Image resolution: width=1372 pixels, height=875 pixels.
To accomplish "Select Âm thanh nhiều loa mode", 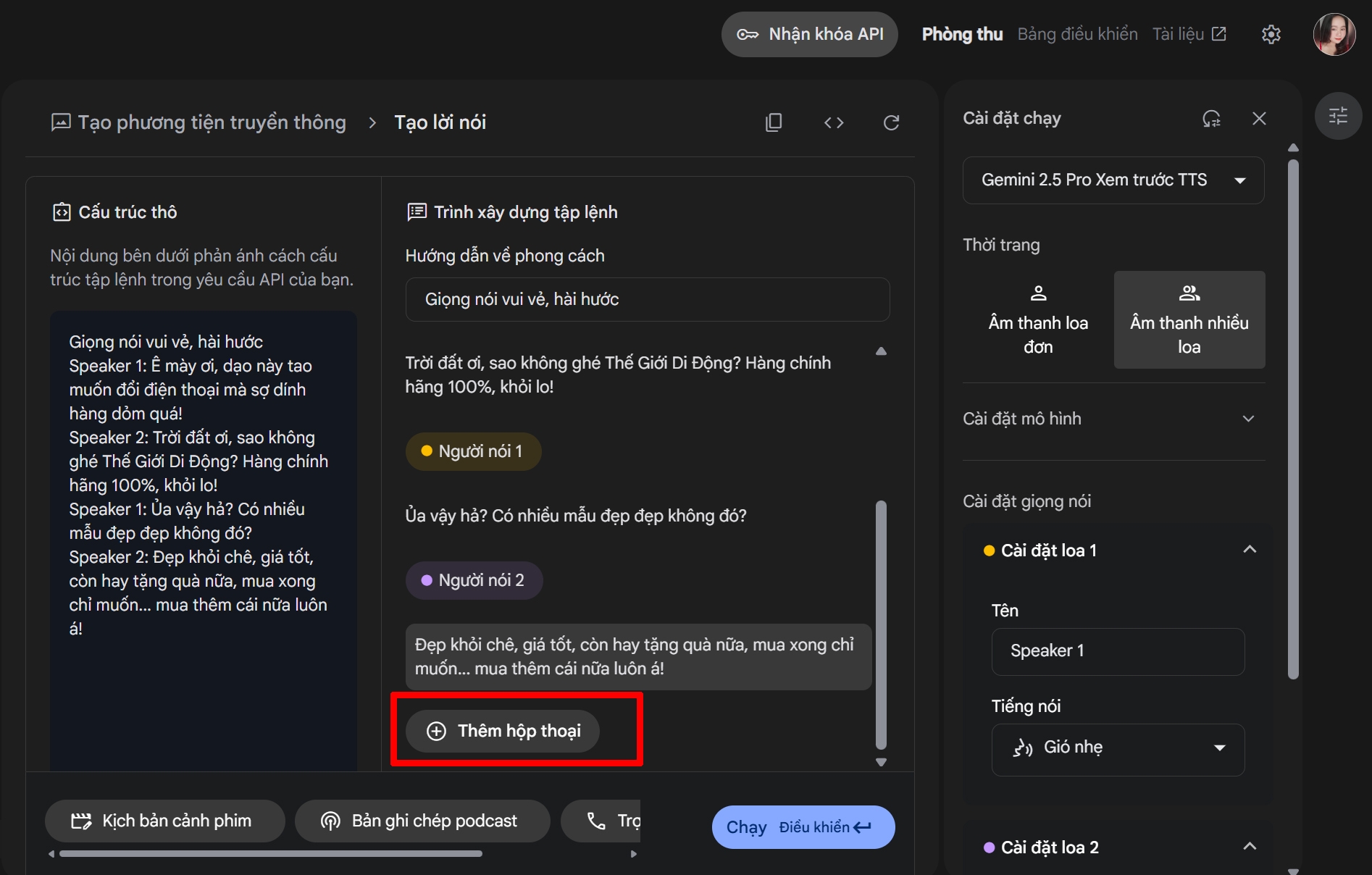I will (1189, 319).
